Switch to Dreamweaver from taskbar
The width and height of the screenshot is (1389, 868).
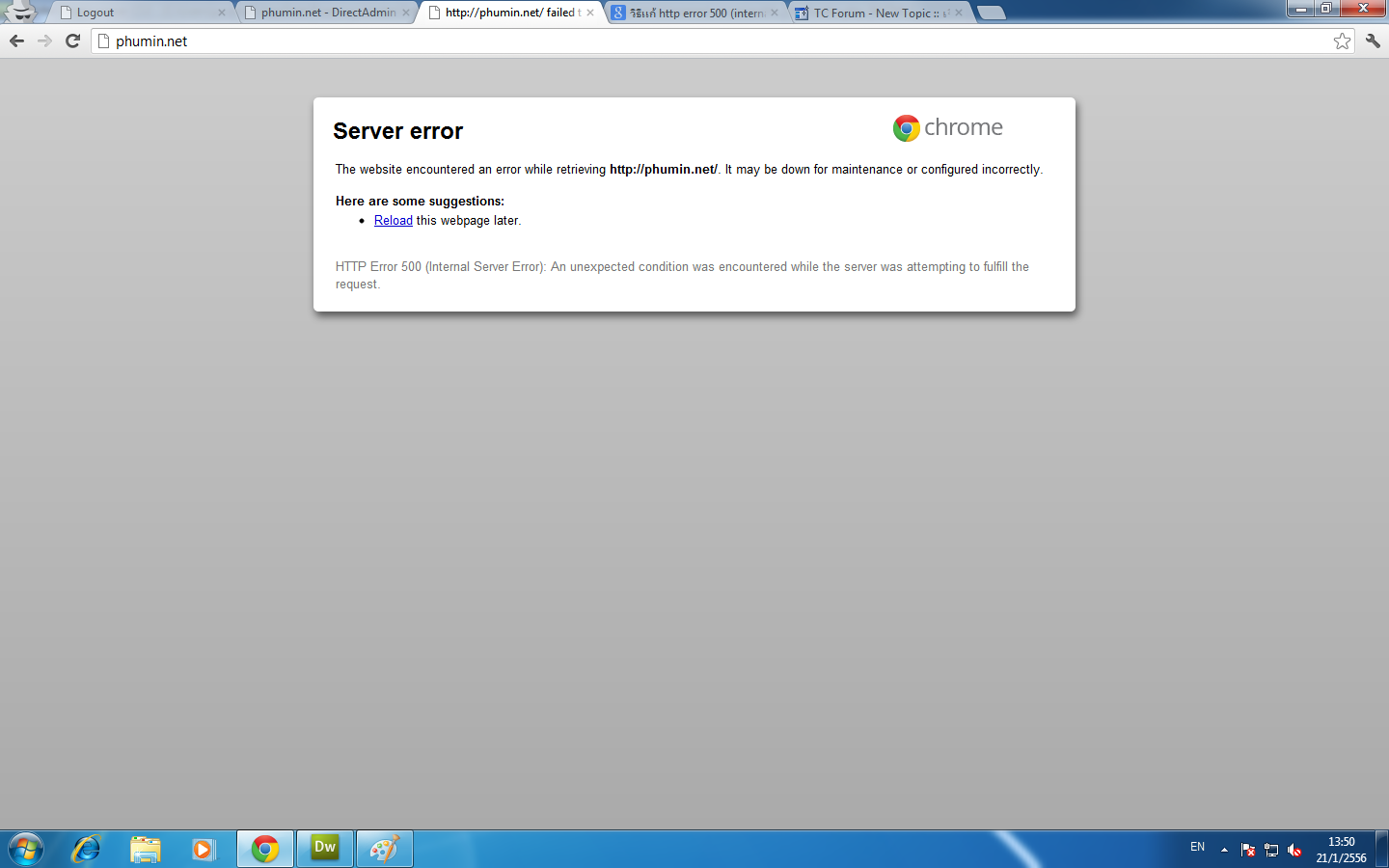325,850
